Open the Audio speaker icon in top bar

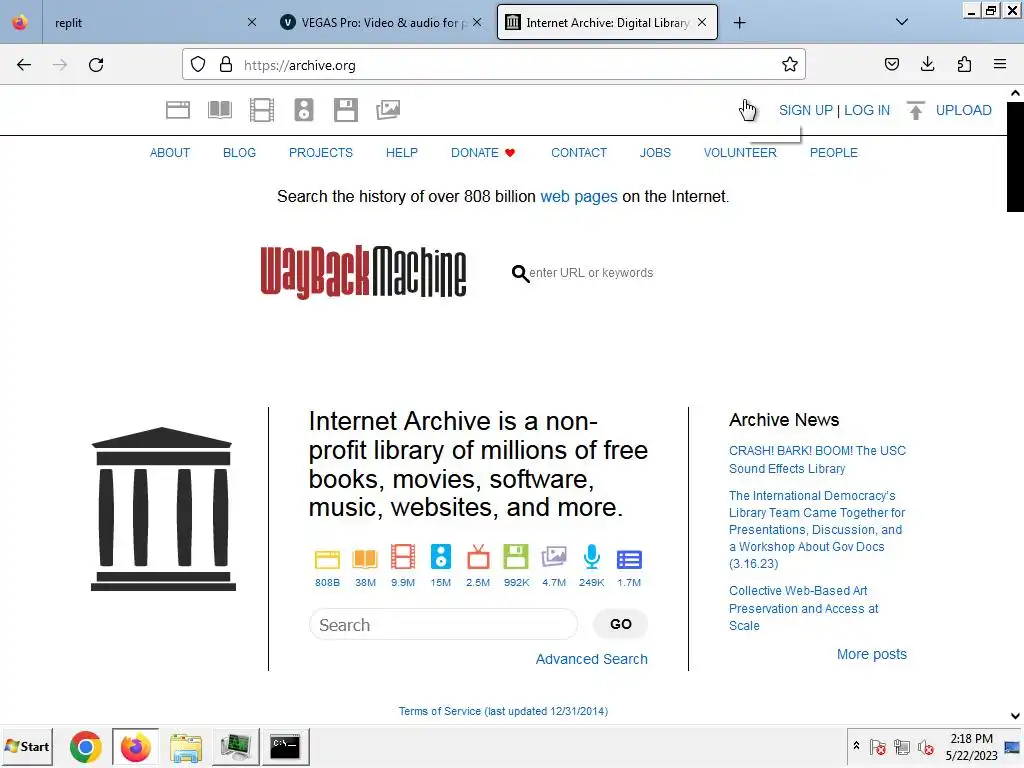point(304,110)
